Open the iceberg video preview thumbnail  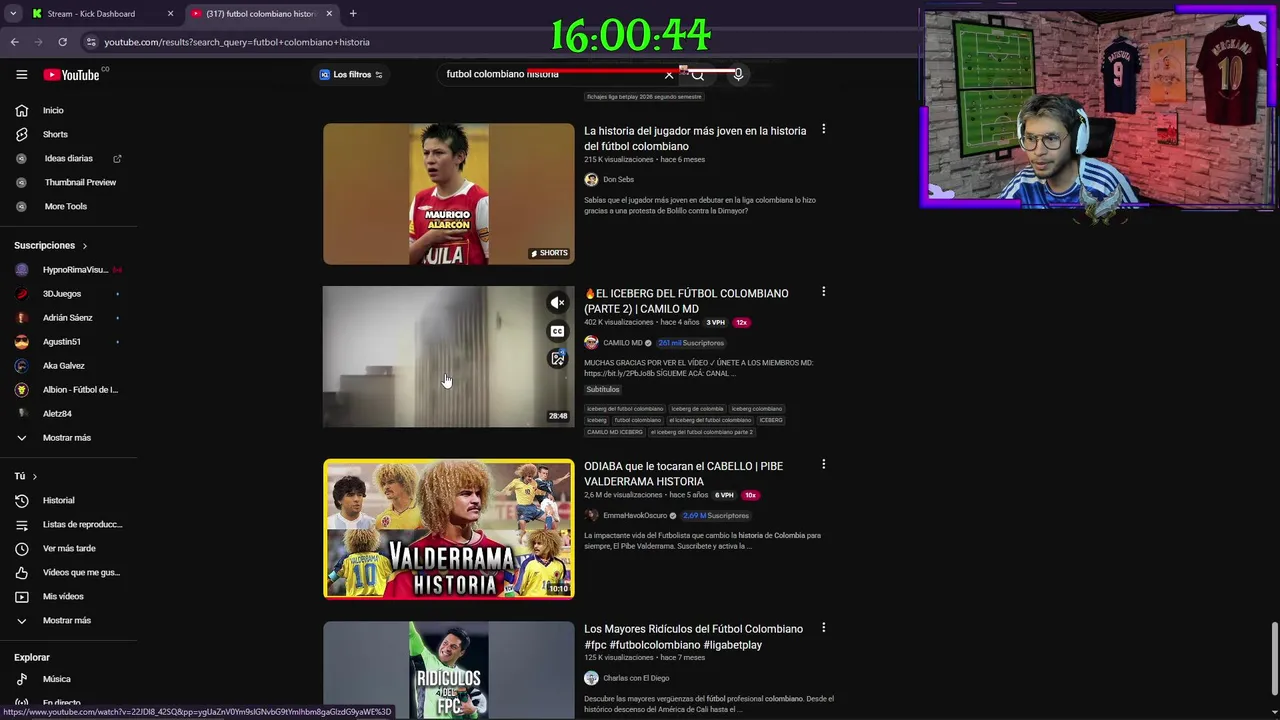tap(448, 357)
